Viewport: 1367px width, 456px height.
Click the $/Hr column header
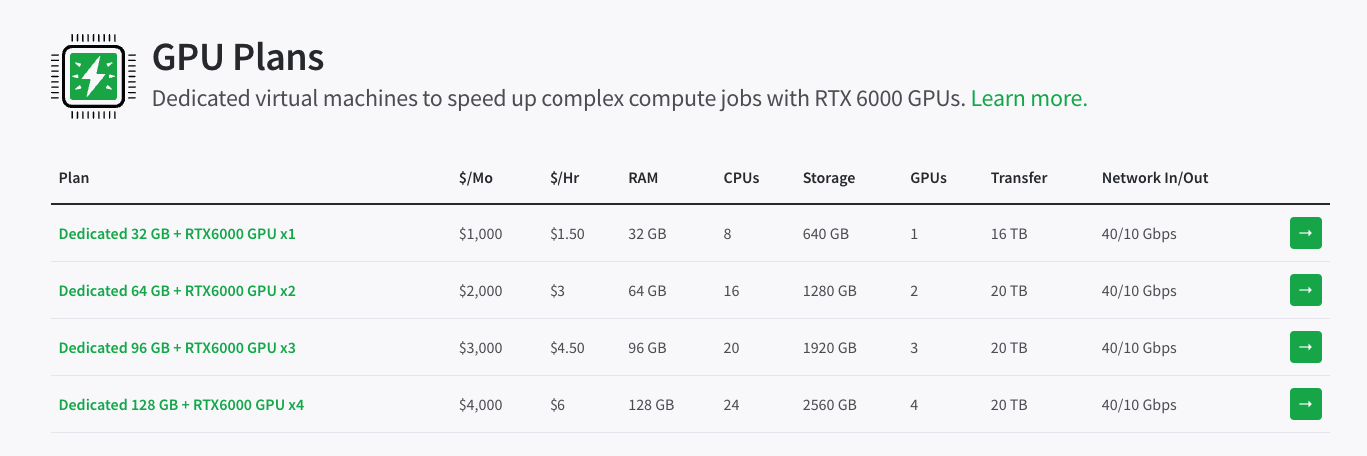(565, 178)
